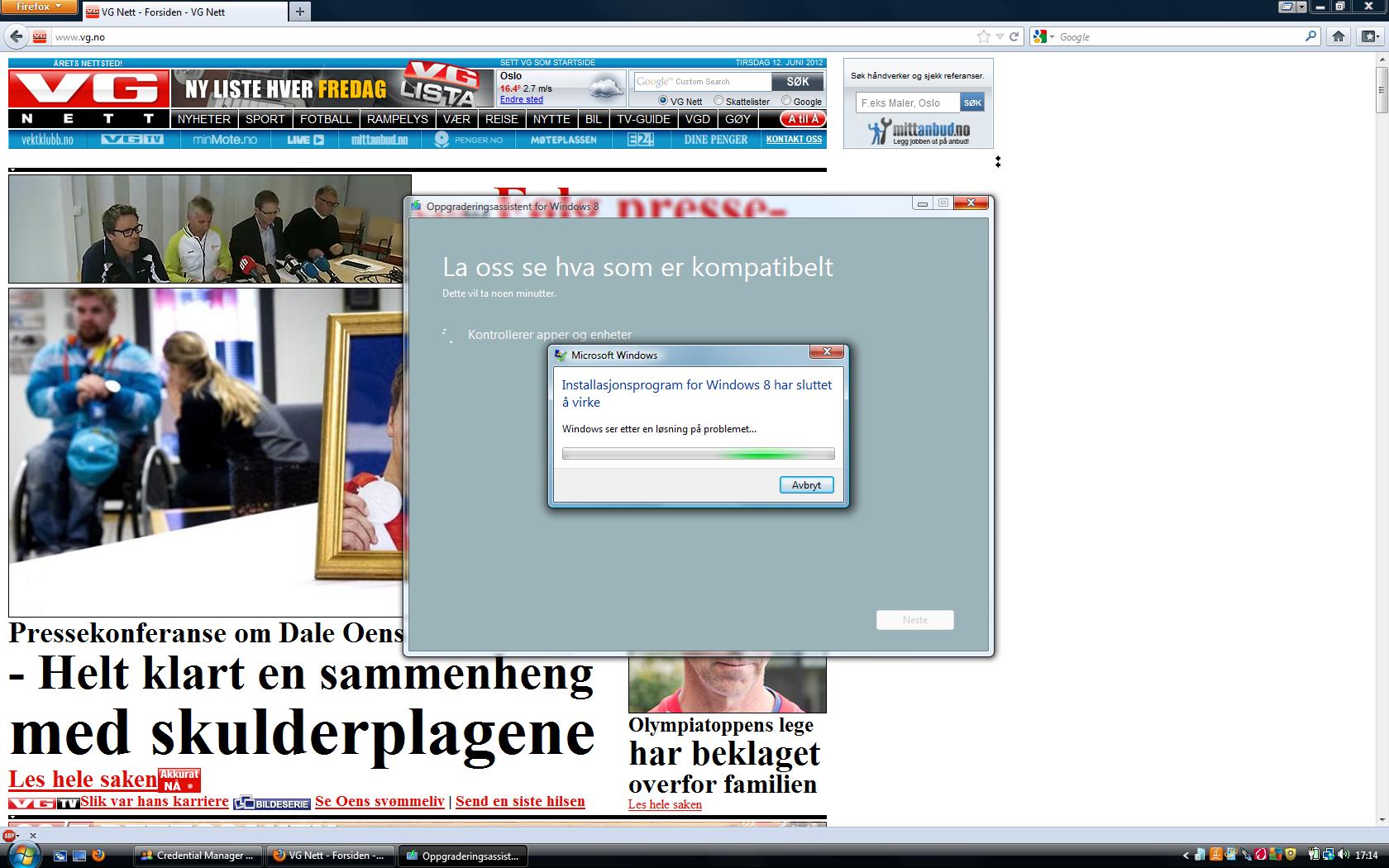Click Avbryt in Microsoft Windows dialog
Image resolution: width=1389 pixels, height=868 pixels.
click(x=806, y=485)
